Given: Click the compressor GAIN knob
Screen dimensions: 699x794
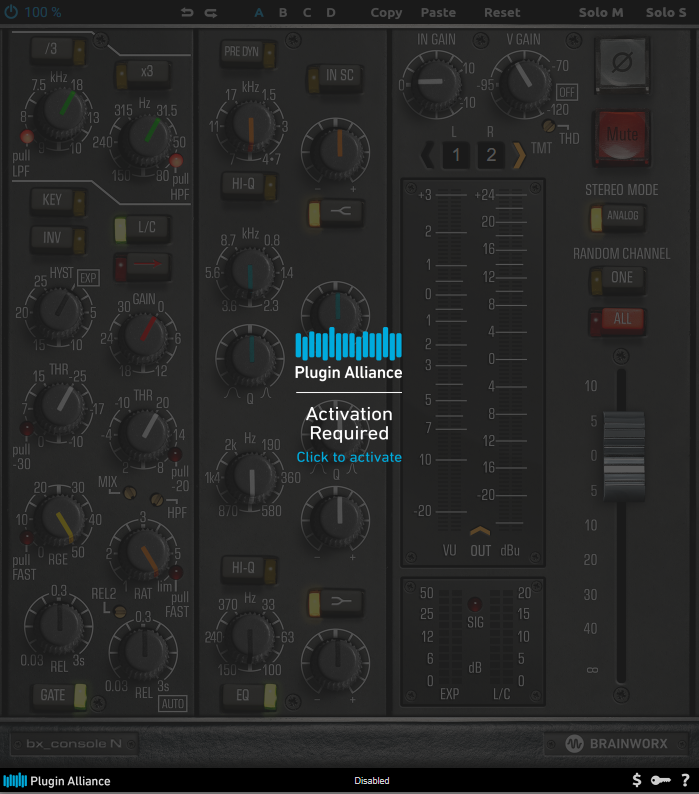Looking at the screenshot, I should (x=144, y=336).
